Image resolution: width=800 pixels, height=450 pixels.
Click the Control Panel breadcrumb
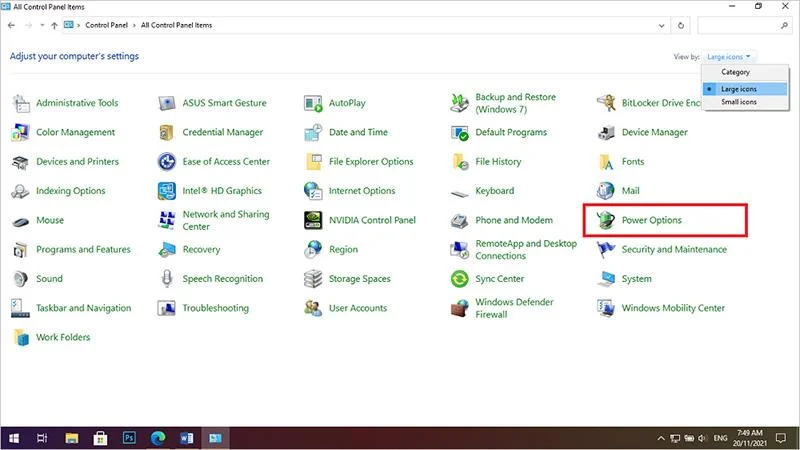click(106, 25)
